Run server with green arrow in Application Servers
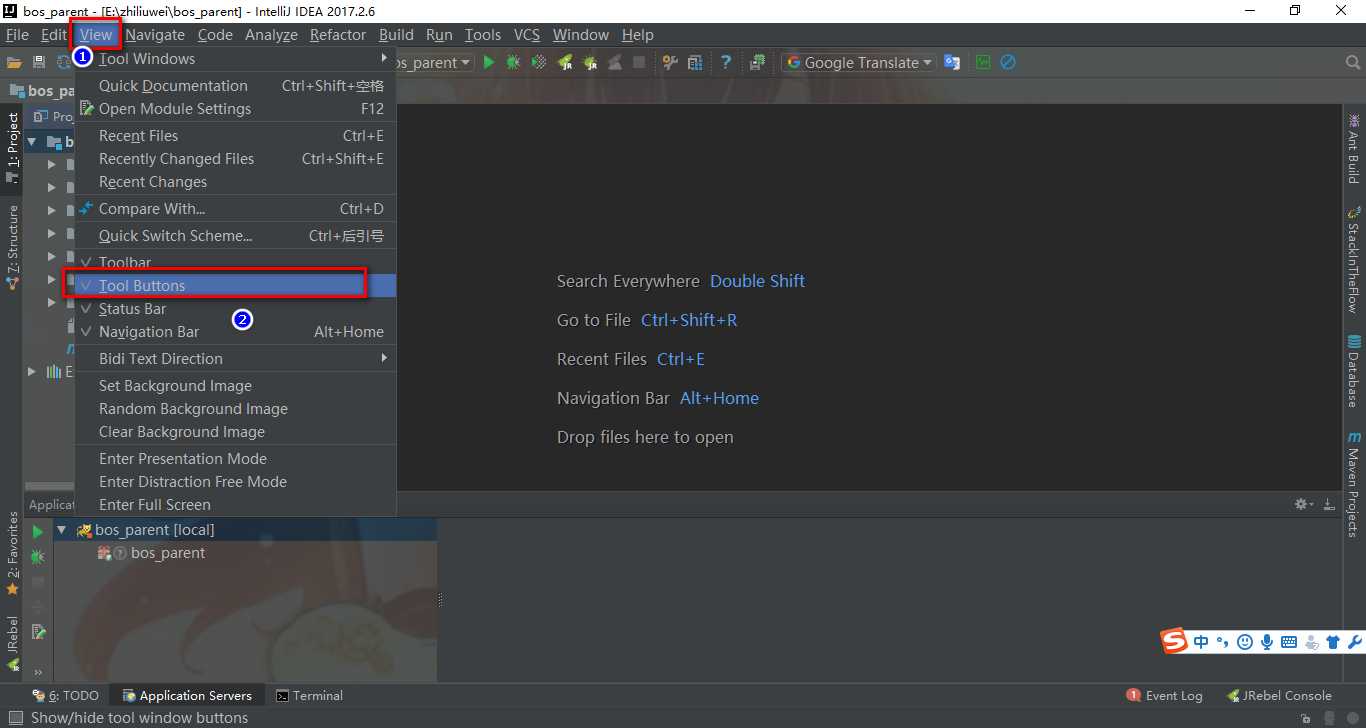This screenshot has width=1366, height=728. click(38, 532)
